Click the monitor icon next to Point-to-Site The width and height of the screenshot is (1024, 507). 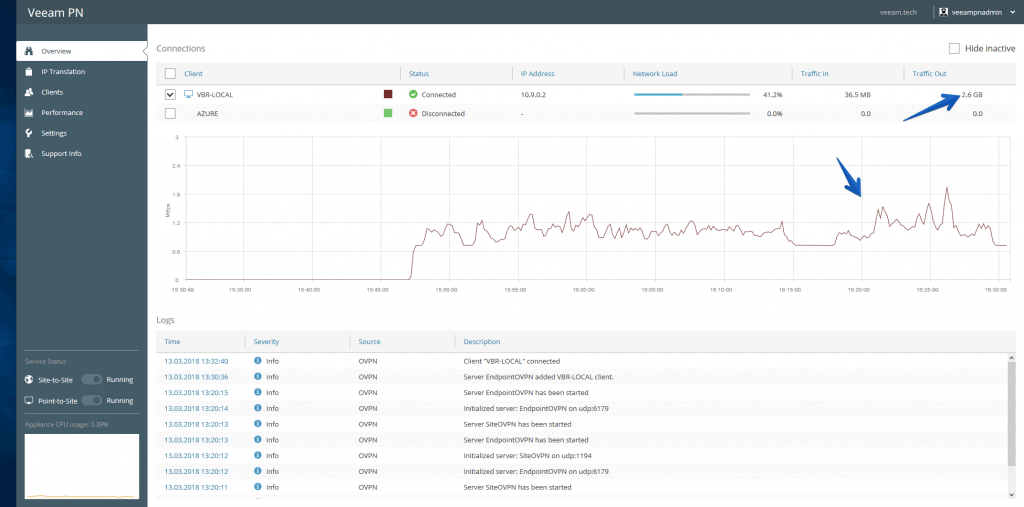[29, 401]
